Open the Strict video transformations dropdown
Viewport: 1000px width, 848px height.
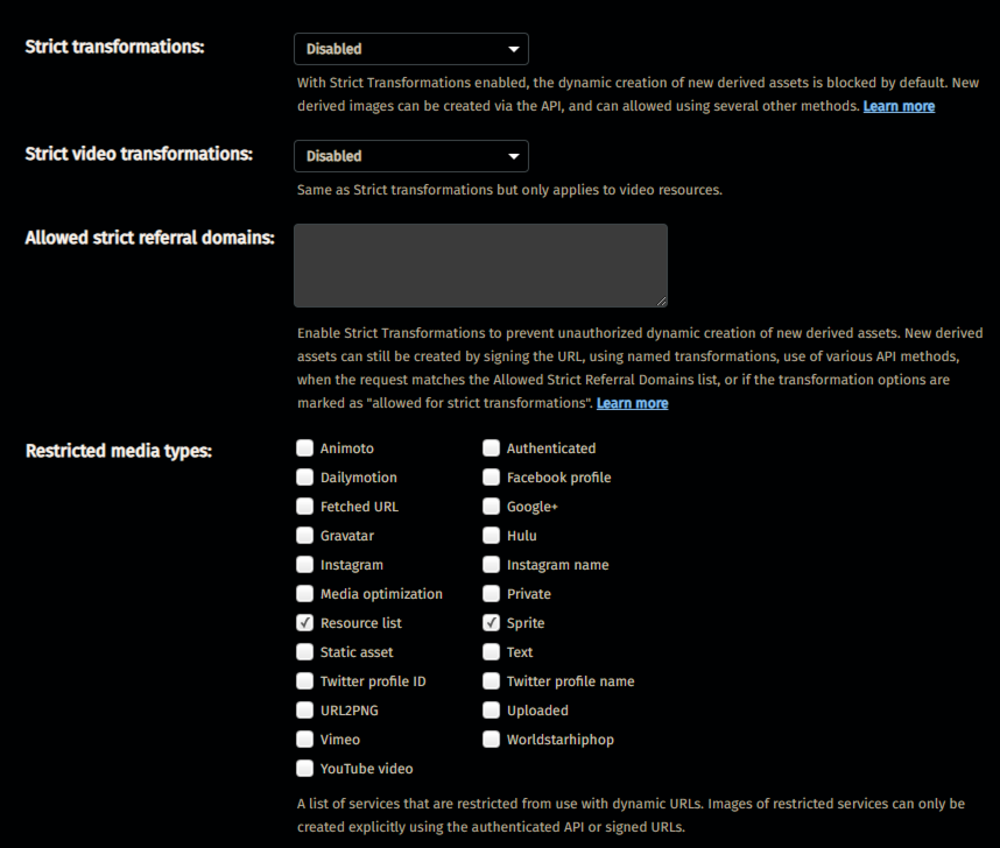pyautogui.click(x=411, y=156)
